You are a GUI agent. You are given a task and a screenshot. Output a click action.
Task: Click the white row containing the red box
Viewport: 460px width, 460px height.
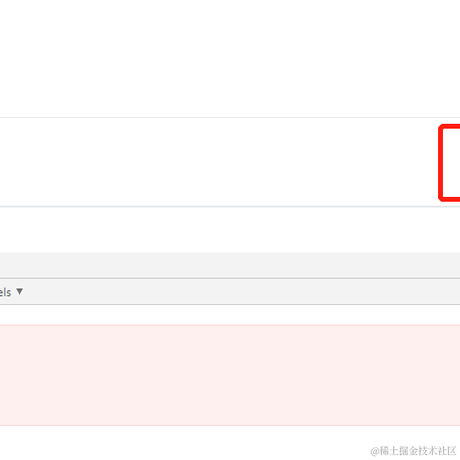tap(230, 162)
